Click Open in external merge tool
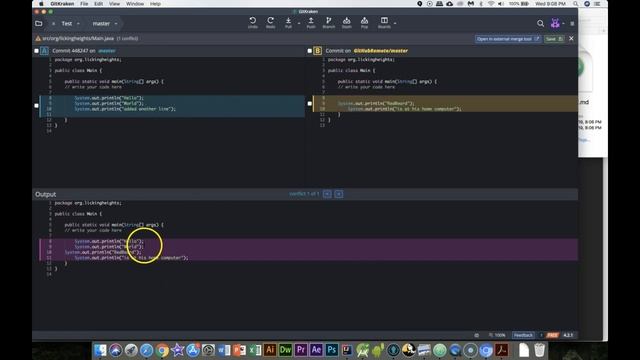 pos(507,39)
